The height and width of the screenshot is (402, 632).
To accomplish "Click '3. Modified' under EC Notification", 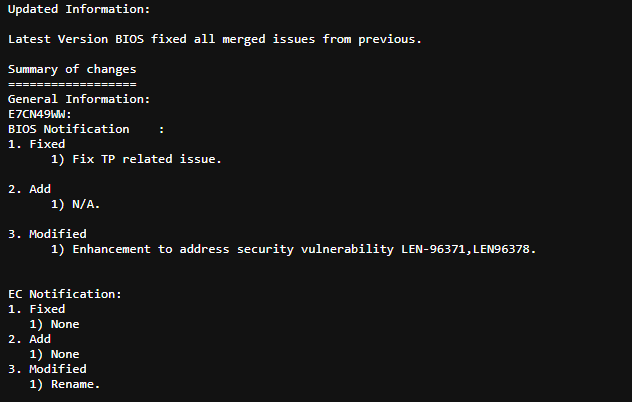I will point(47,369).
